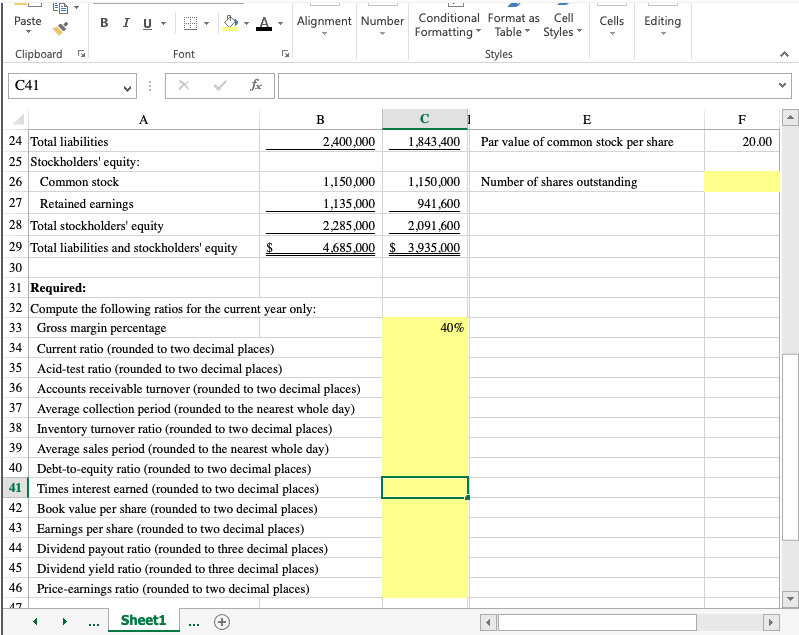Click the left sheet tabs ellipsis
The height and width of the screenshot is (635, 799).
click(x=93, y=623)
